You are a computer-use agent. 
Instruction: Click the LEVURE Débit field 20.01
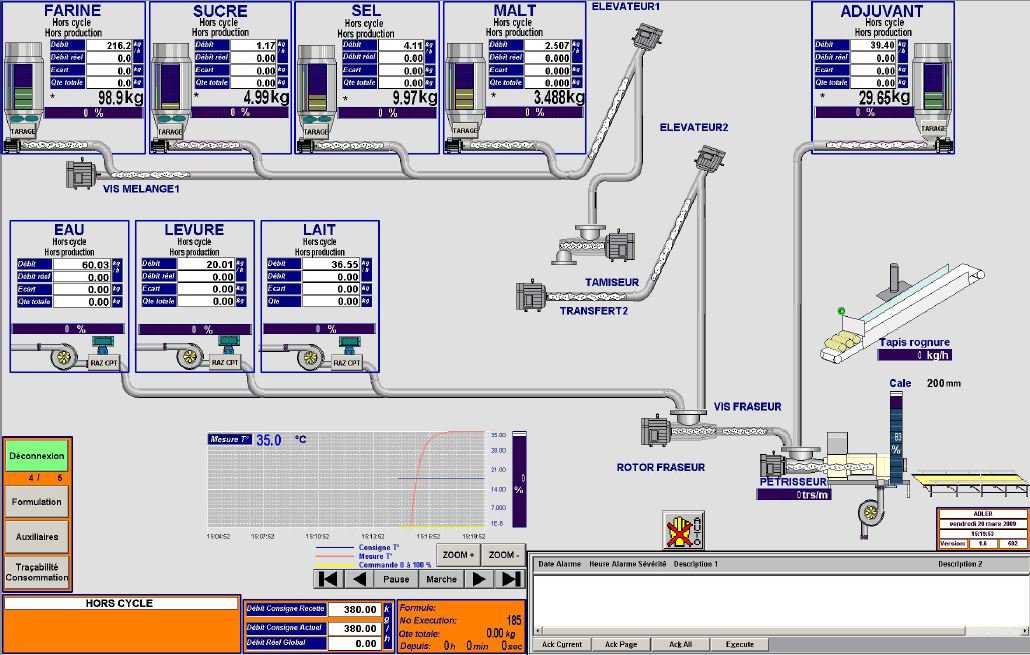[x=206, y=264]
